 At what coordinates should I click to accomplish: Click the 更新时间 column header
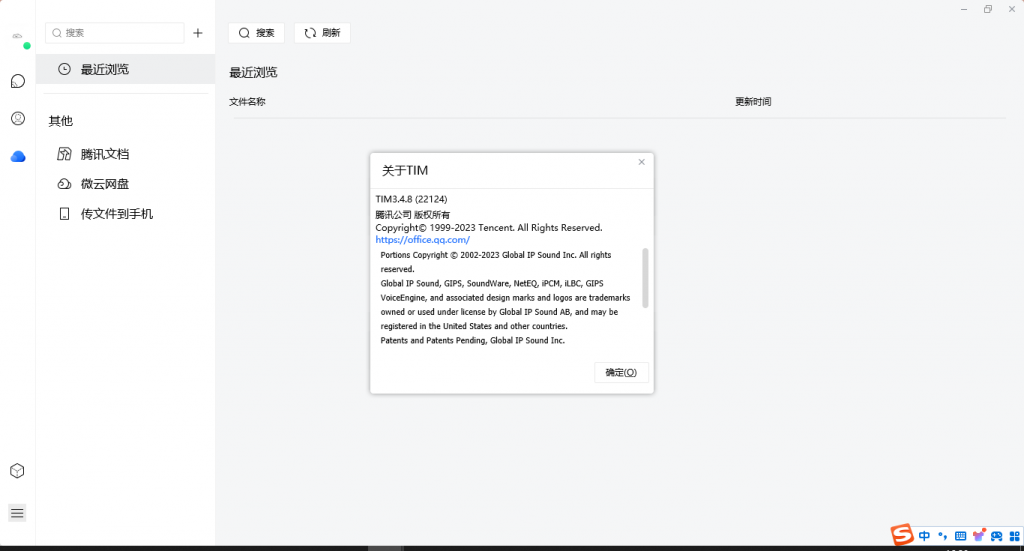[753, 102]
